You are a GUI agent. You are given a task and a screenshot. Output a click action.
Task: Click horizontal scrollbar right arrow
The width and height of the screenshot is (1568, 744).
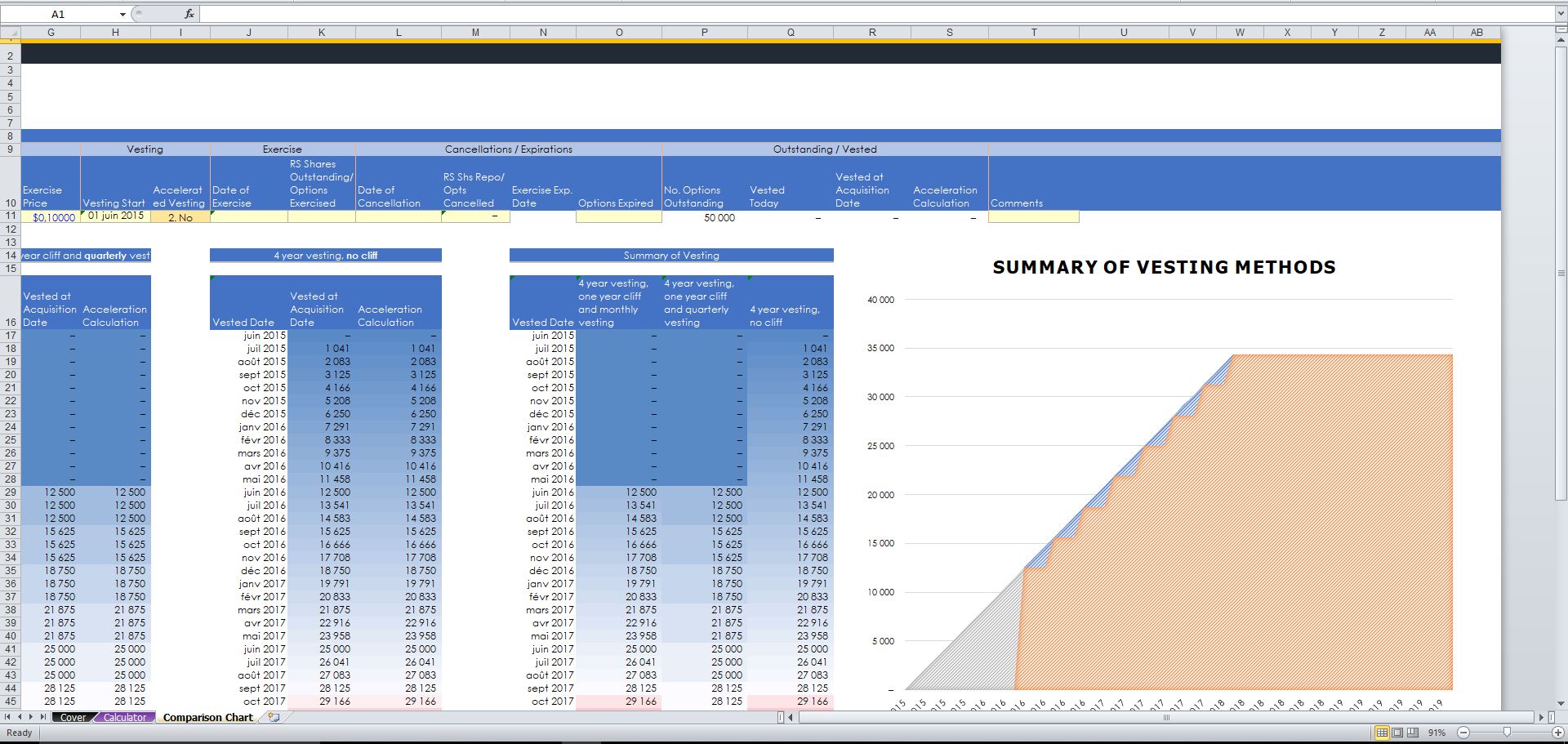(x=1541, y=717)
